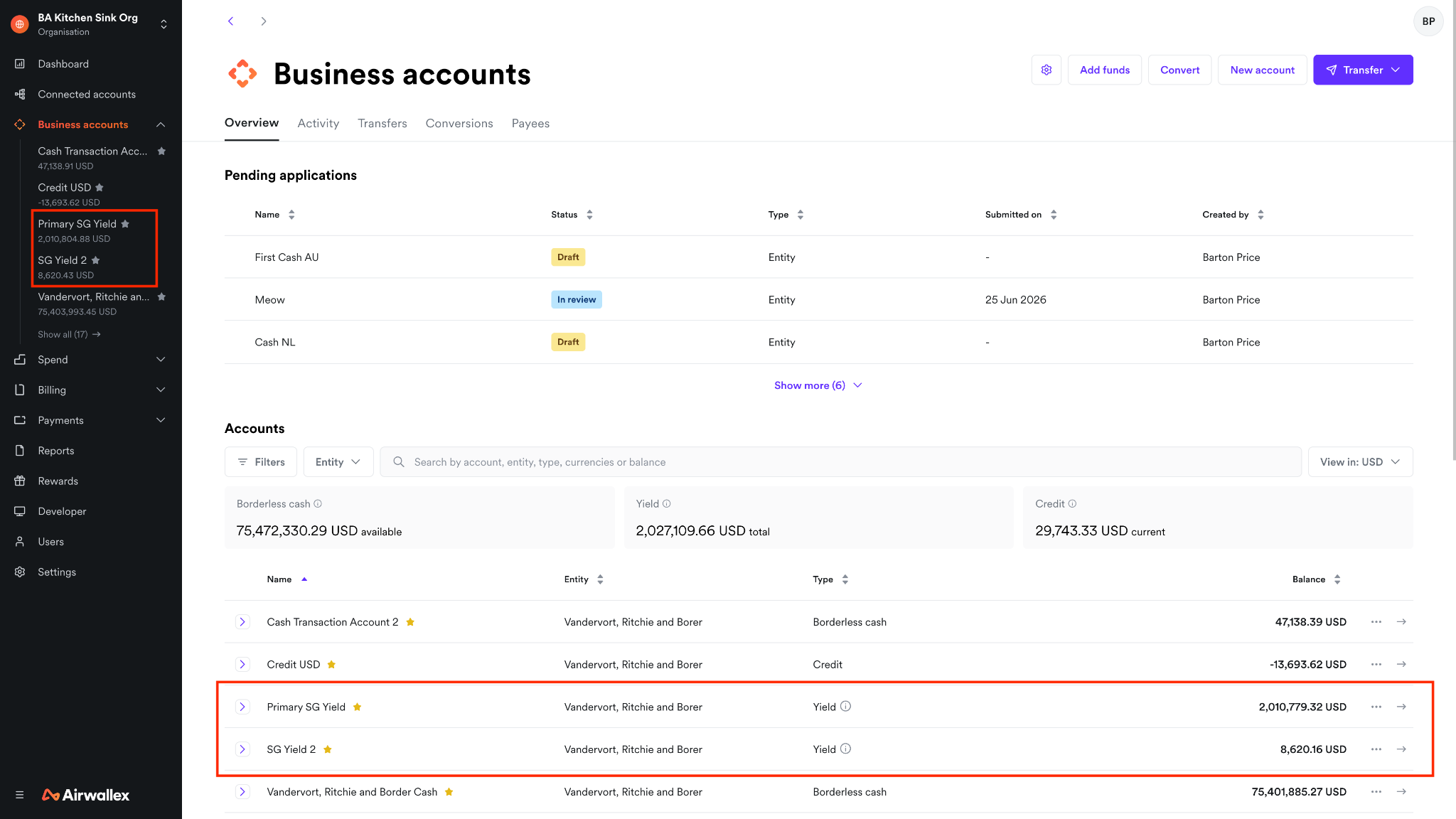Click the Settings gear icon in sidebar
Screen dimensions: 1456x819
20,572
